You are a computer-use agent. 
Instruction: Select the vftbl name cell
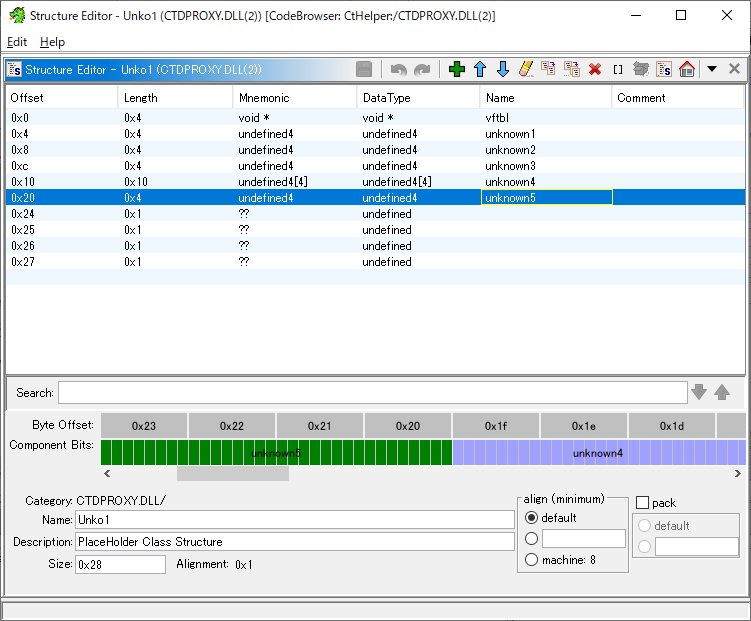pos(546,118)
